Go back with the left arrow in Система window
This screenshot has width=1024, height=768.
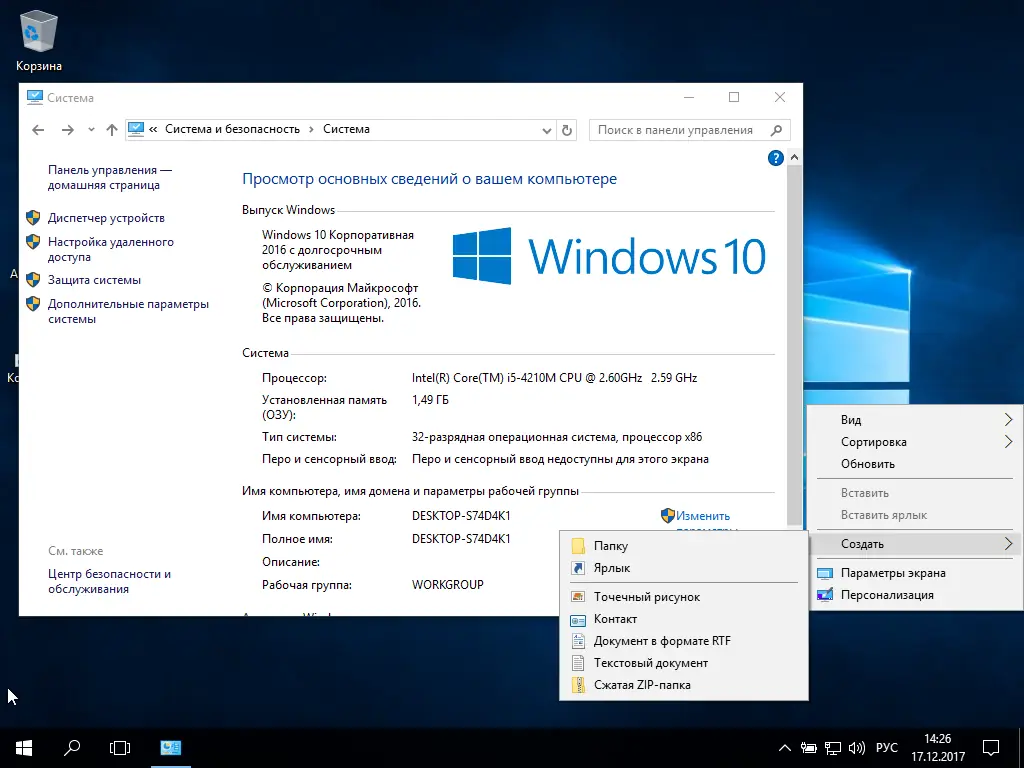tap(38, 130)
